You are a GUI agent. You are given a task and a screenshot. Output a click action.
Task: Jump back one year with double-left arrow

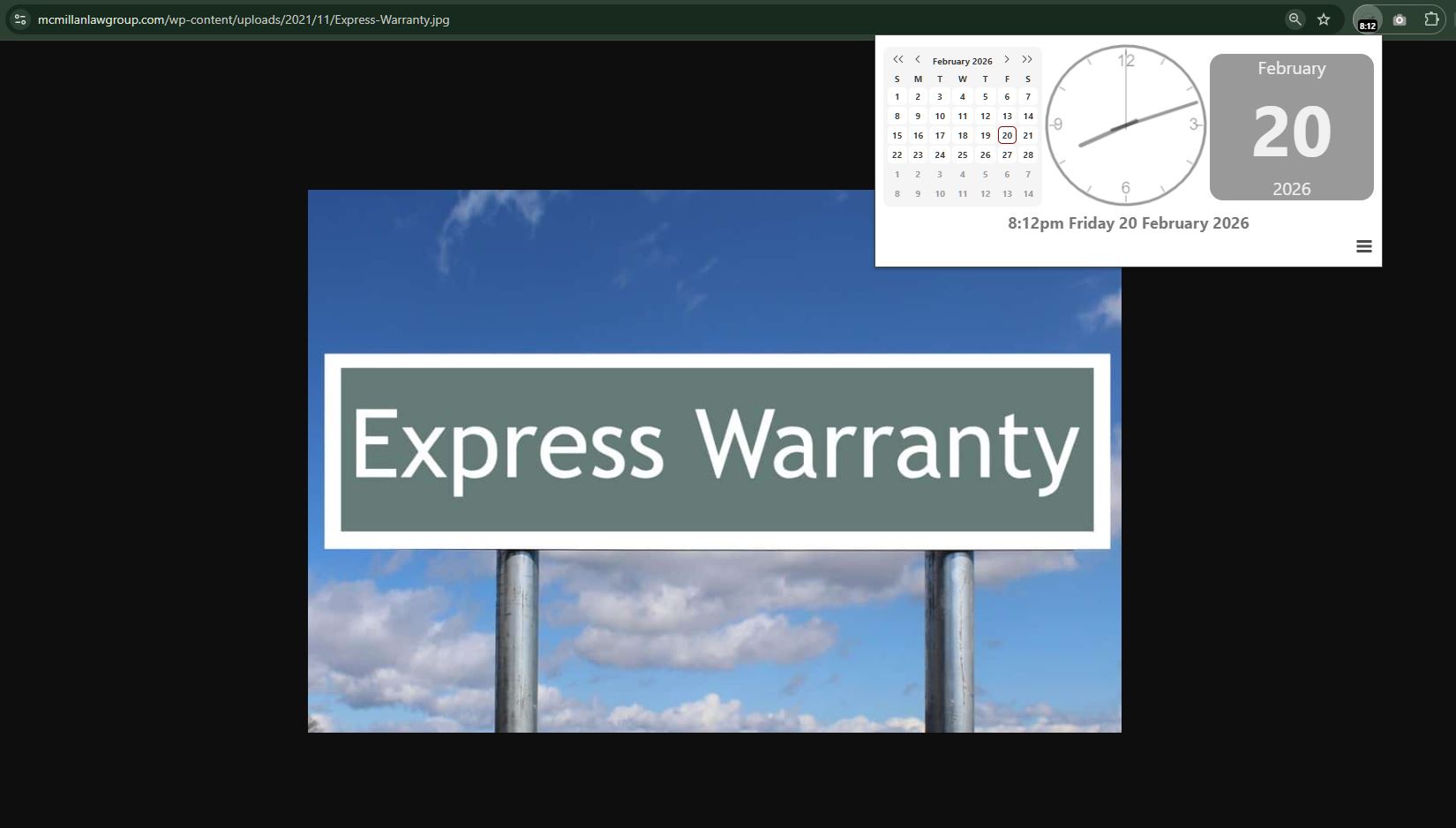(897, 60)
